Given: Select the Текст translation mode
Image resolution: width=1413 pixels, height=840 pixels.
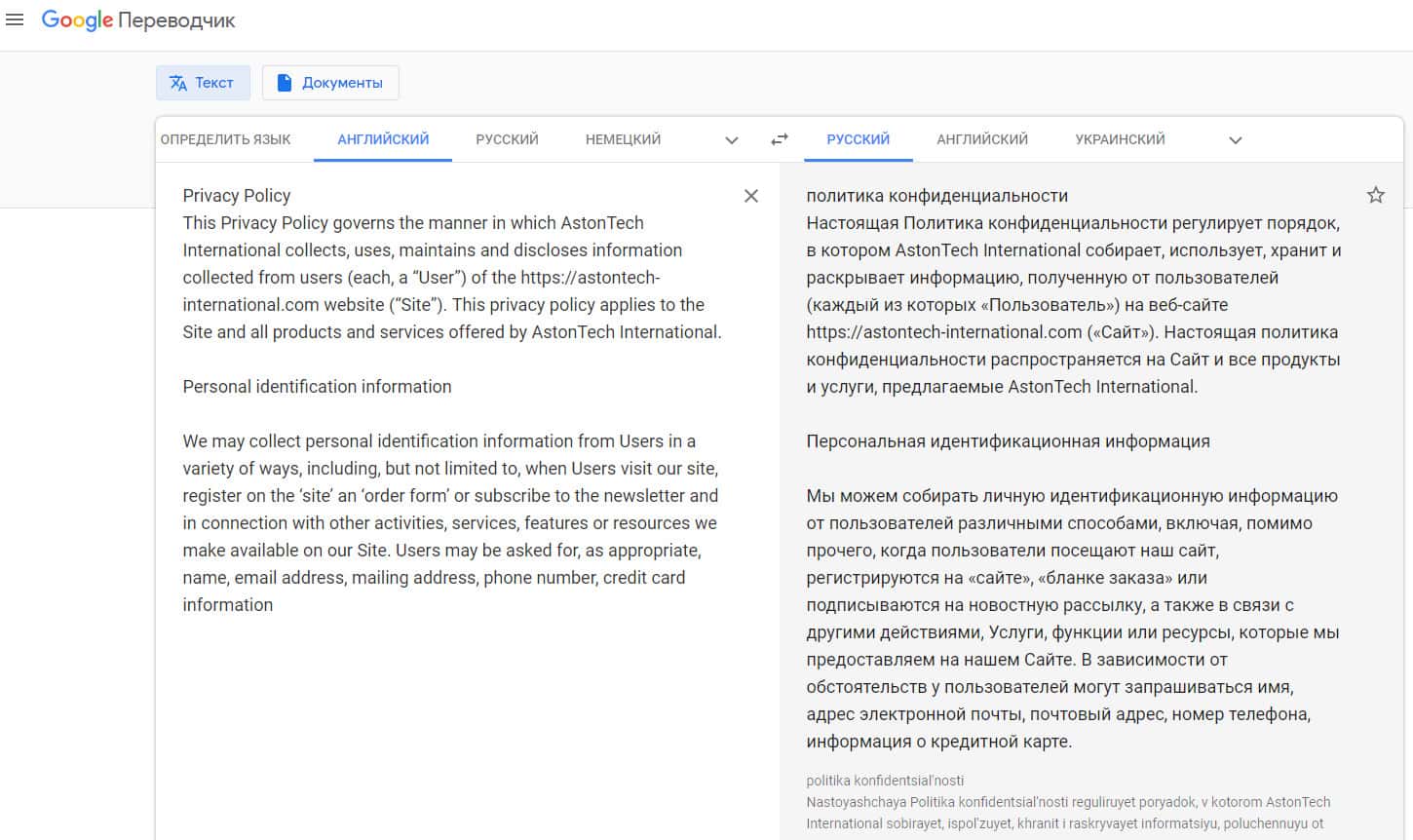Looking at the screenshot, I should 203,83.
